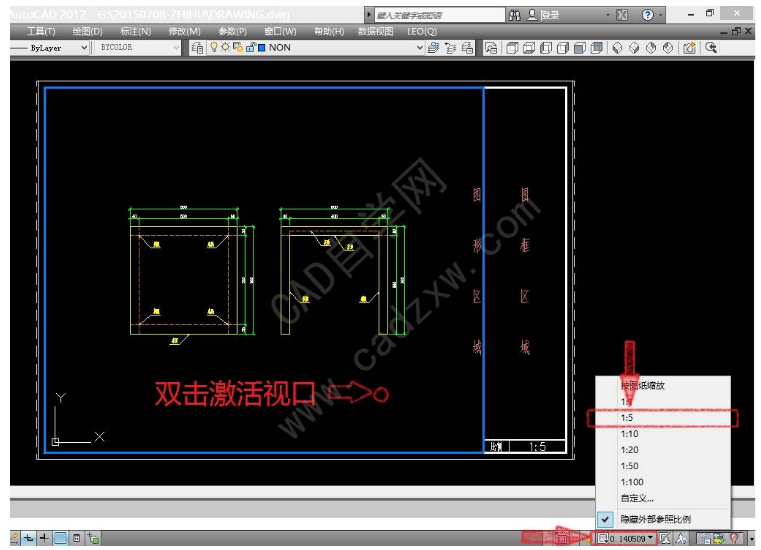Toggle layer freeze sun icon
This screenshot has width=761, height=550.
click(x=225, y=47)
